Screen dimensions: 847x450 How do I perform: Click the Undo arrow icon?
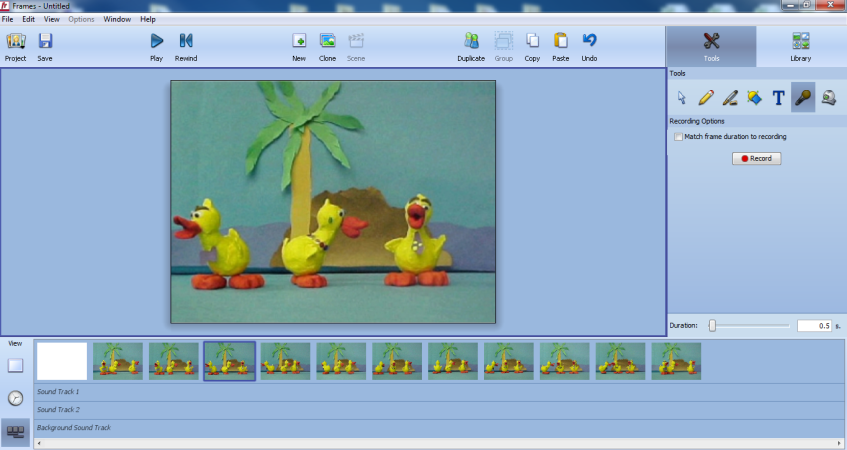point(589,41)
